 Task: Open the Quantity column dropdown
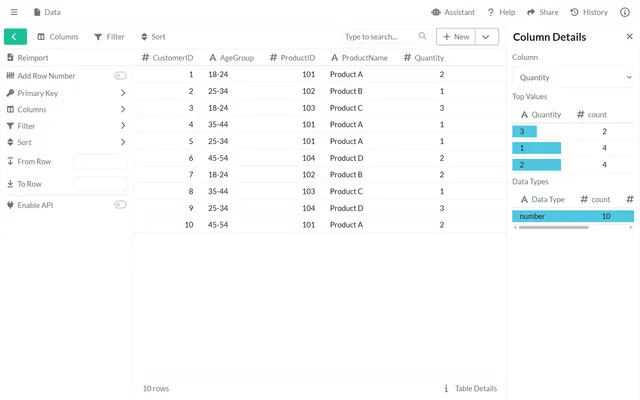click(x=573, y=77)
